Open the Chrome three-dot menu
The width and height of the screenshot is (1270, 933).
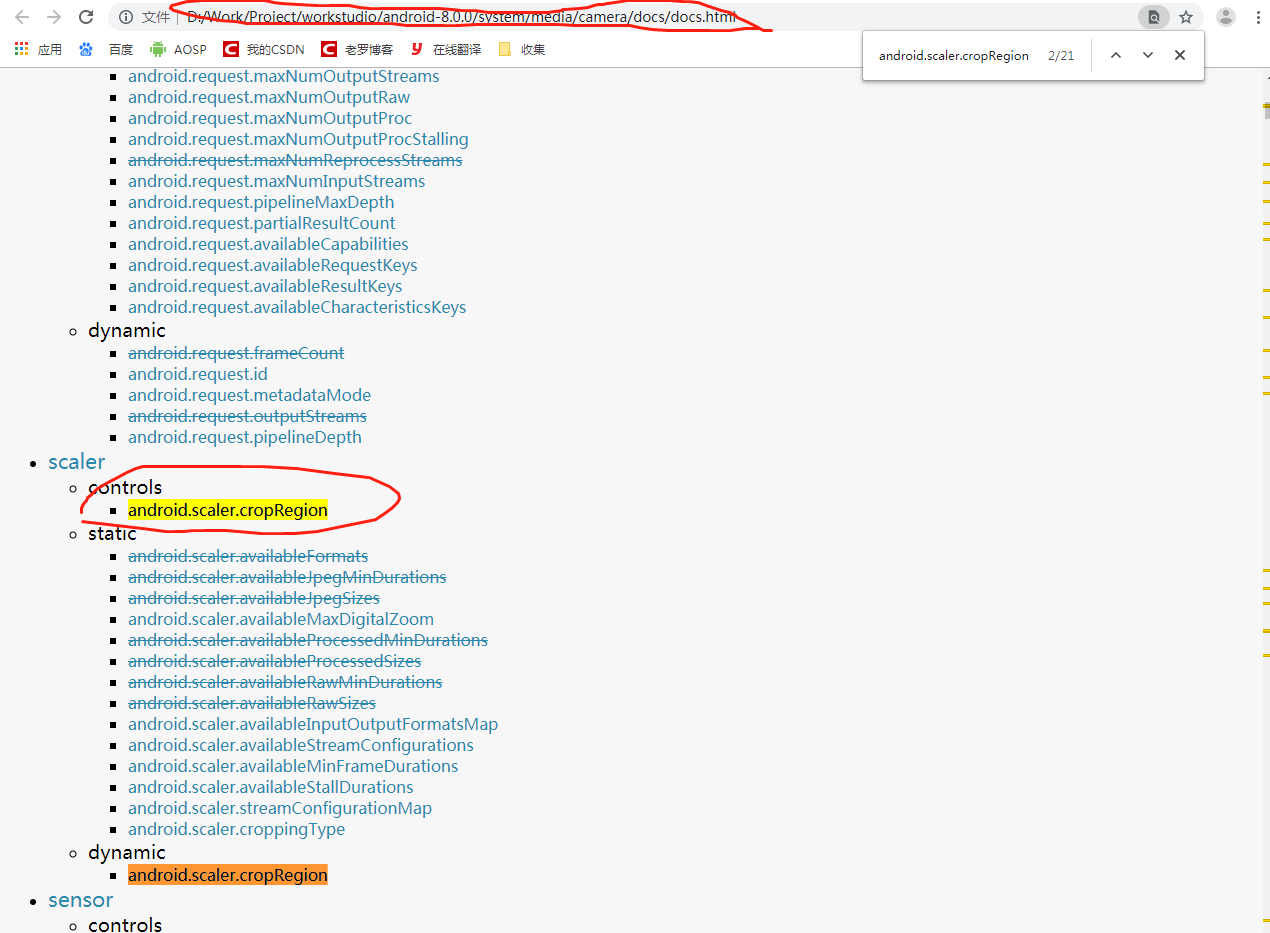(1257, 16)
